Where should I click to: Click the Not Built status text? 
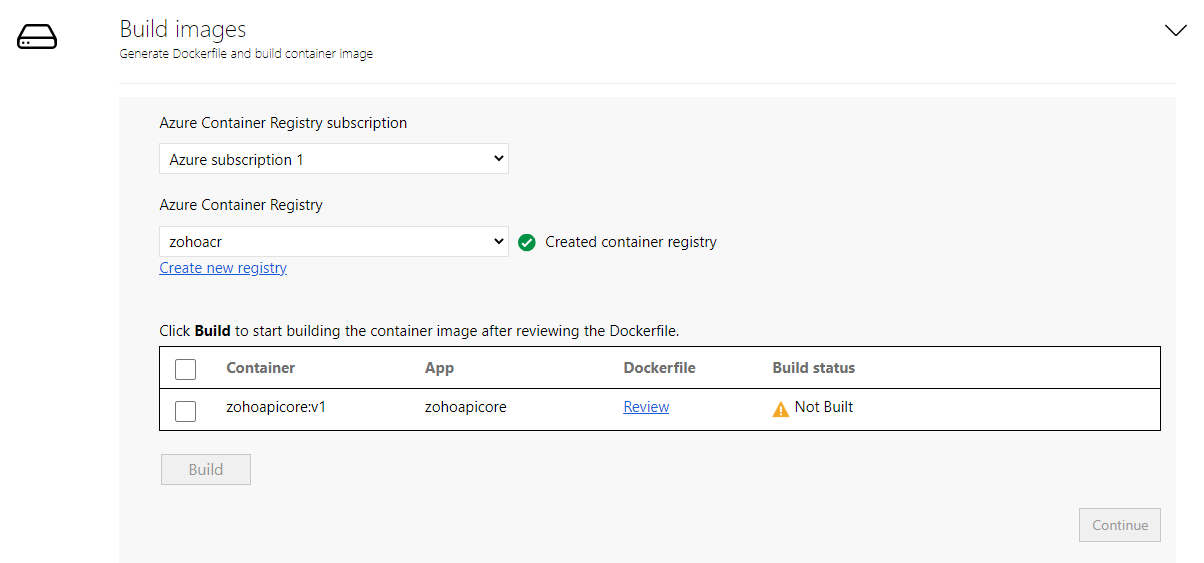pos(823,407)
